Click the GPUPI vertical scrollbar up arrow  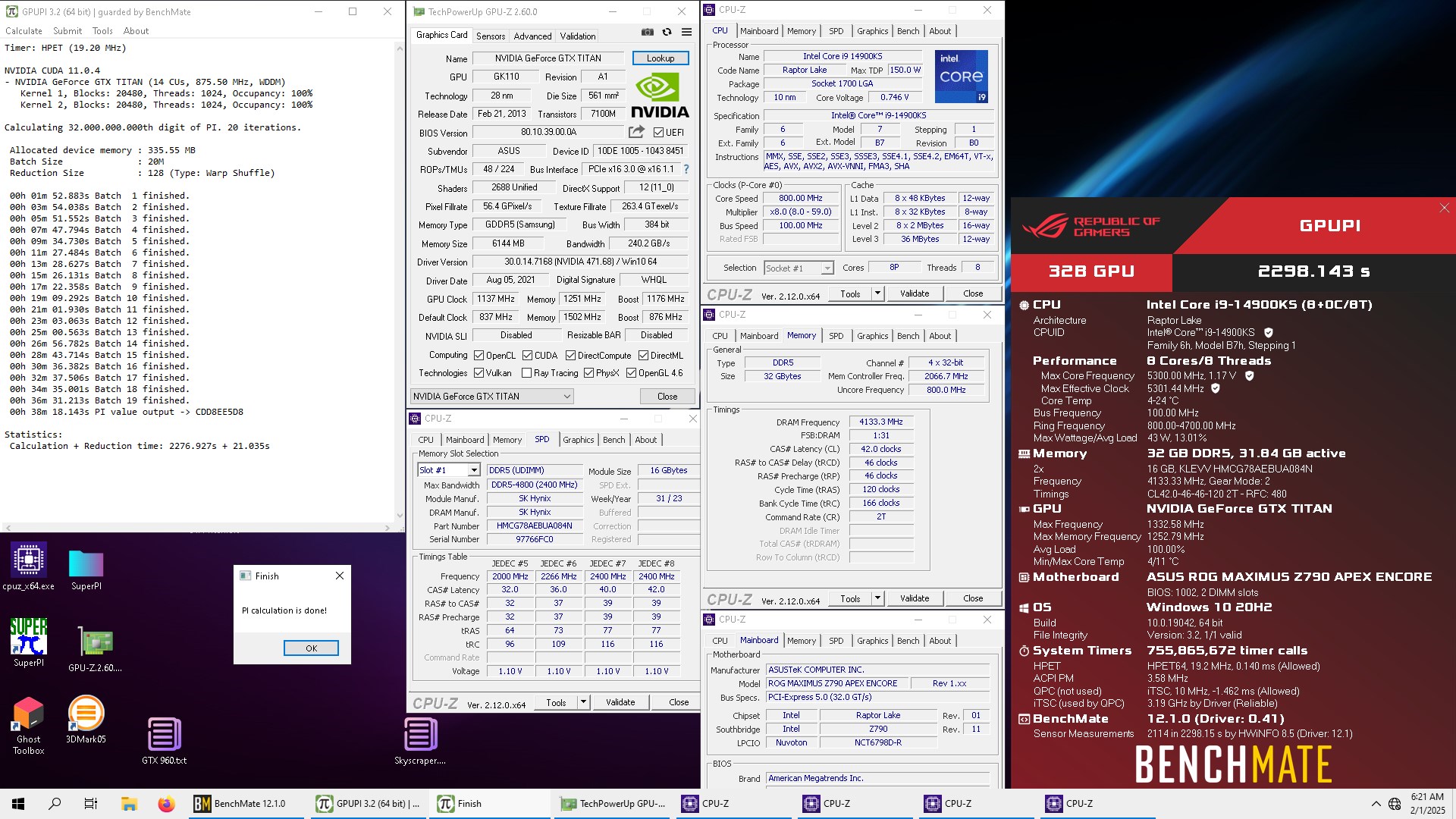pos(400,47)
